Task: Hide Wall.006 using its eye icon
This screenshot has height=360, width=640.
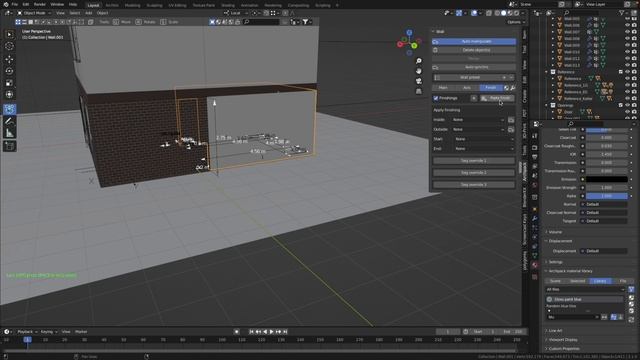Action: [x=627, y=25]
